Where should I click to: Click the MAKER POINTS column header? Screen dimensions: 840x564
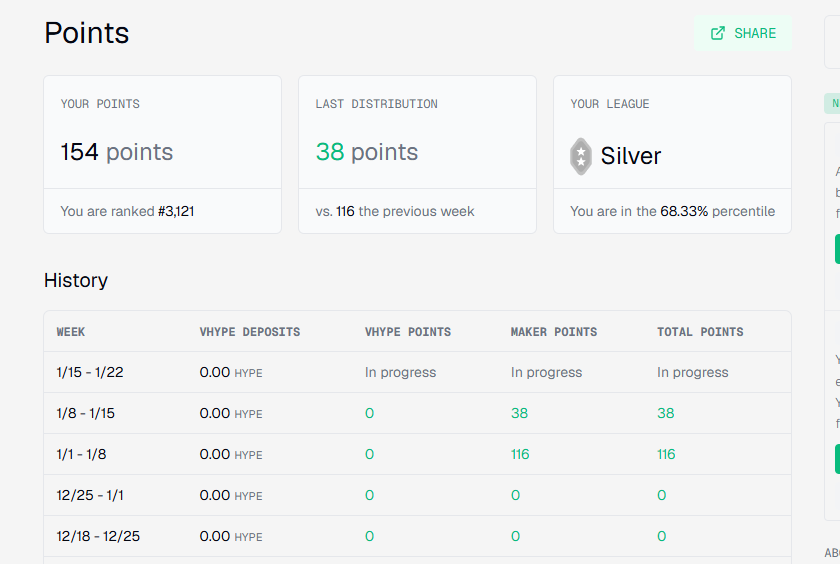coord(554,332)
